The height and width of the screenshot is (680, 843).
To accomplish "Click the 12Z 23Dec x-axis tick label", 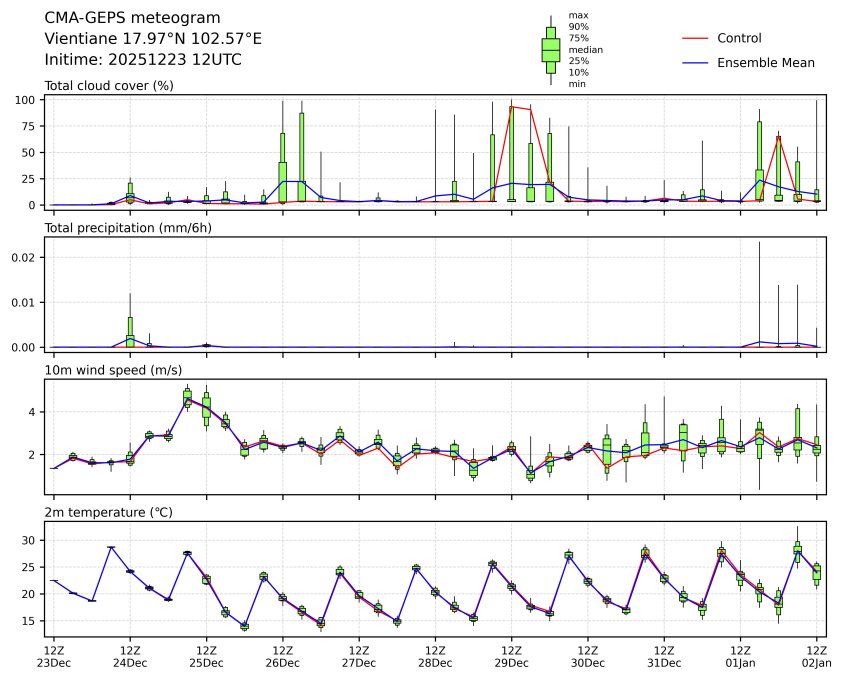I will [x=54, y=656].
